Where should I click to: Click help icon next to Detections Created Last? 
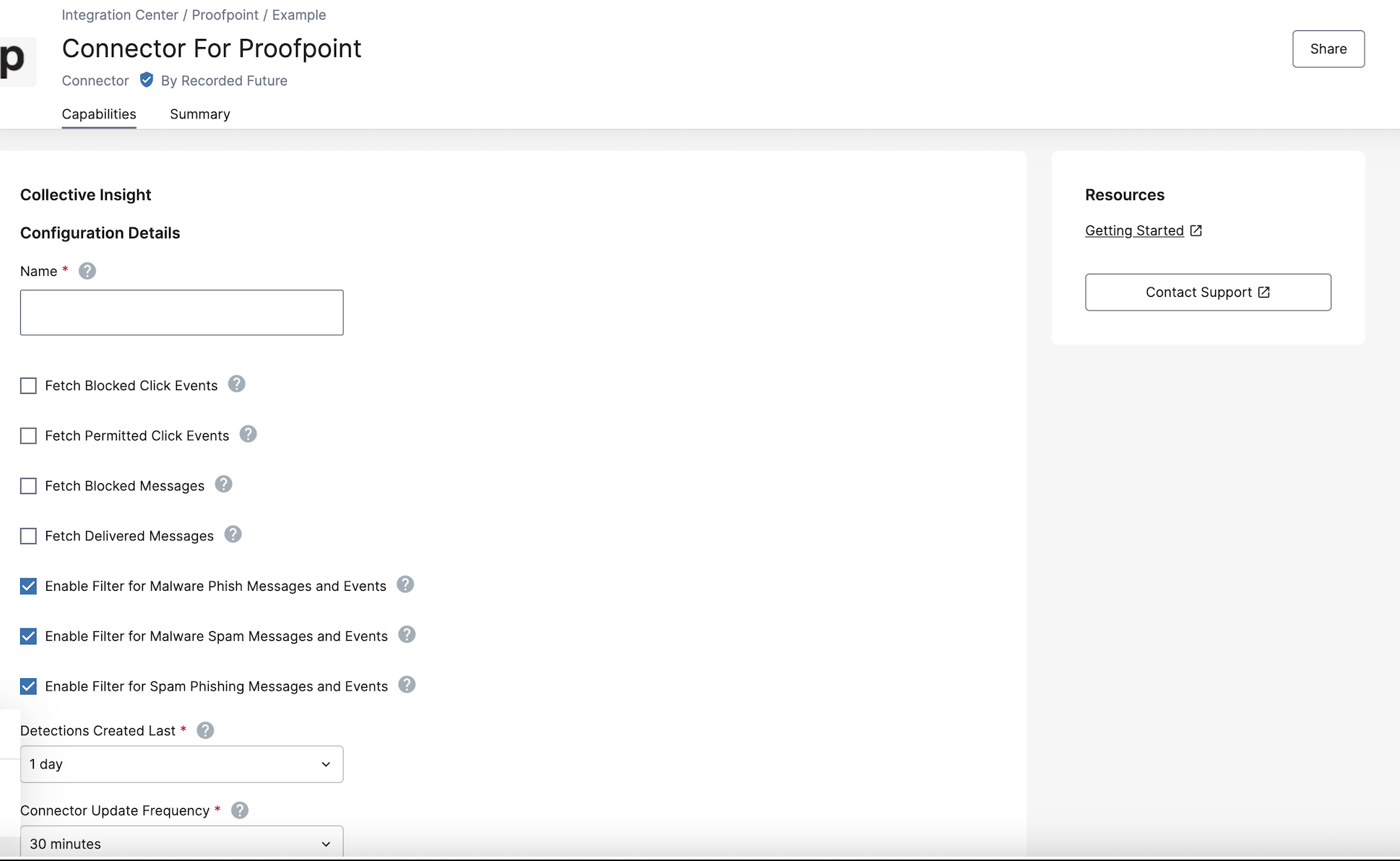(205, 730)
